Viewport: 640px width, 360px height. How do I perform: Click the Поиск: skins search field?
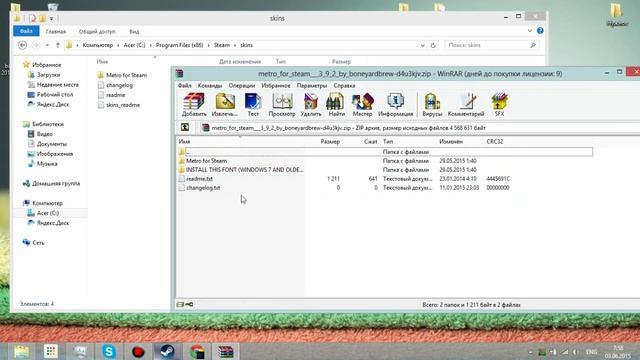[492, 45]
